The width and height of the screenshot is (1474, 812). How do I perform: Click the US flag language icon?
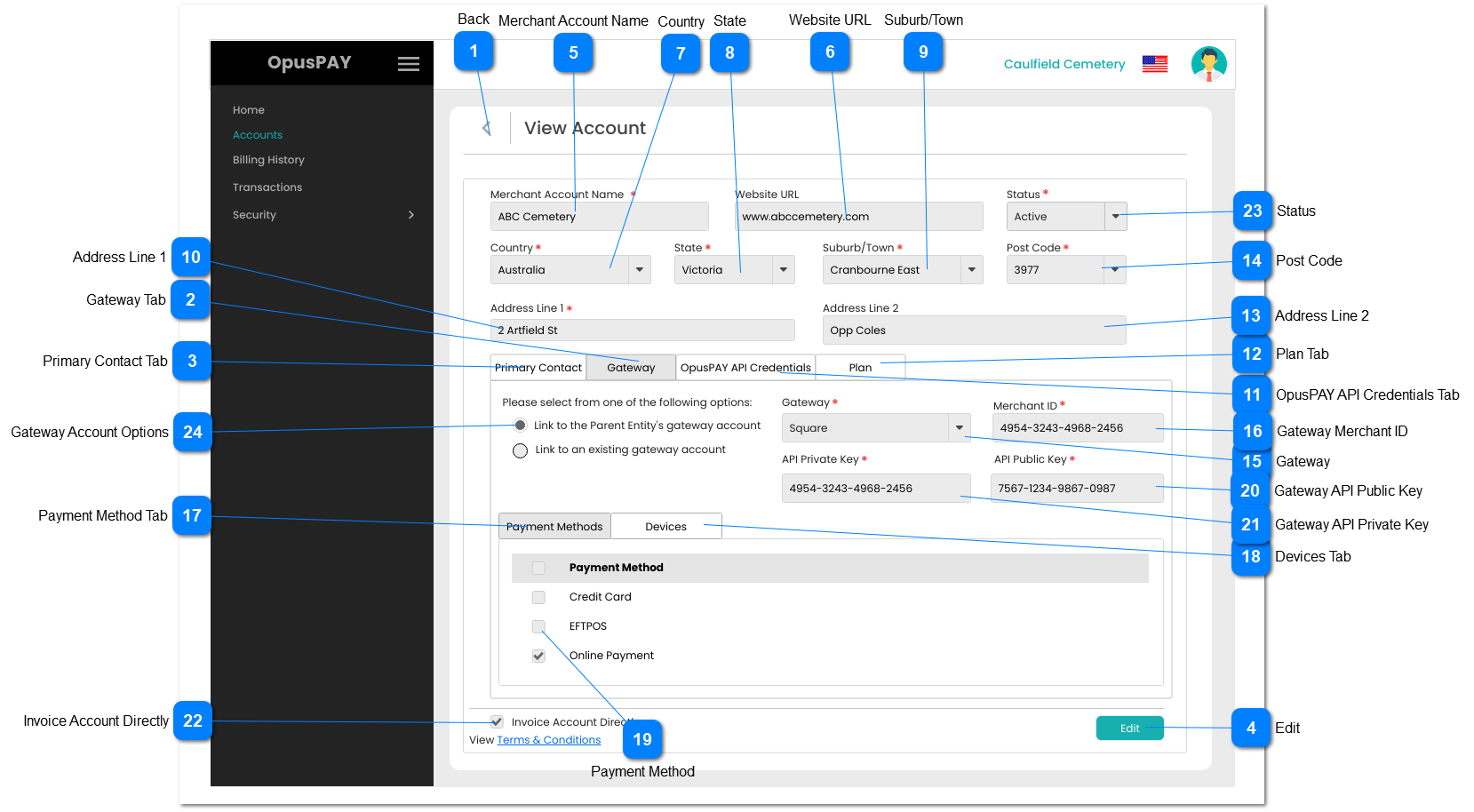coord(1154,64)
